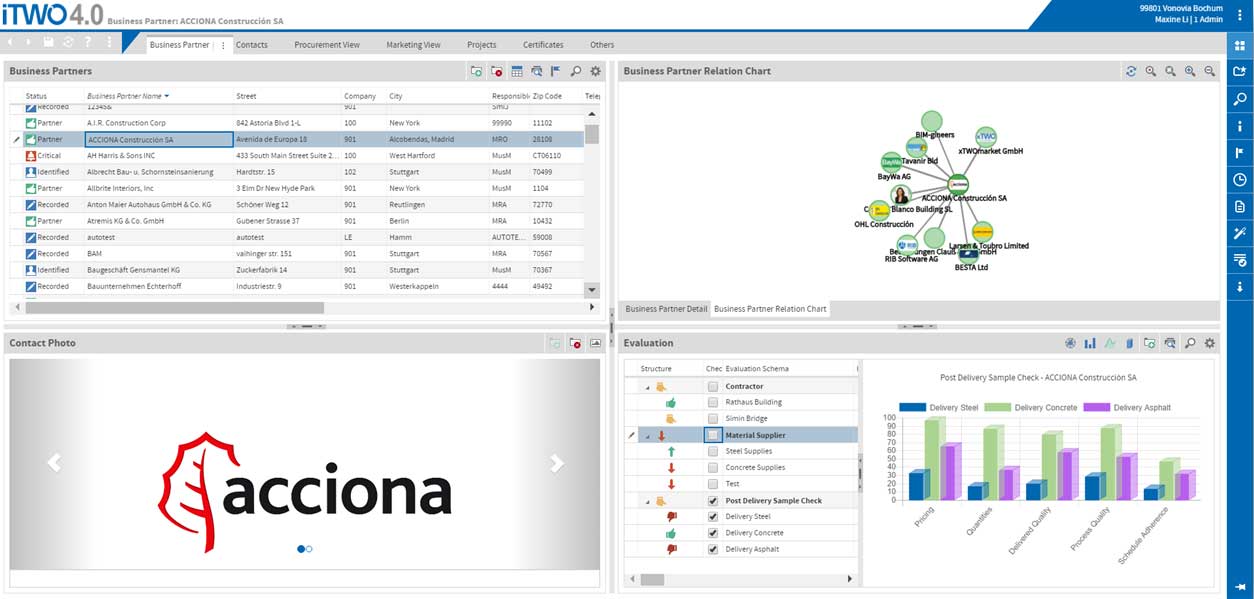Click the save icon in top toolbar

[x=48, y=42]
